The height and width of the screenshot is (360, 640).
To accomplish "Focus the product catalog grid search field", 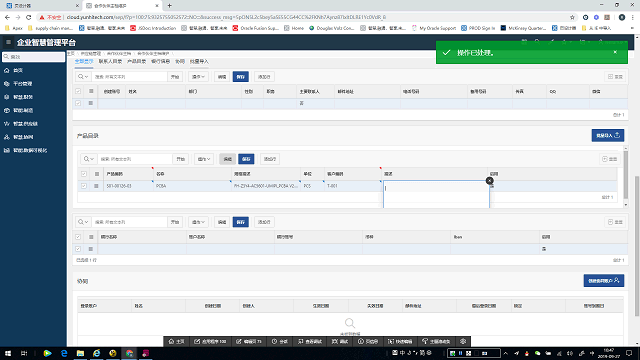I will point(134,159).
